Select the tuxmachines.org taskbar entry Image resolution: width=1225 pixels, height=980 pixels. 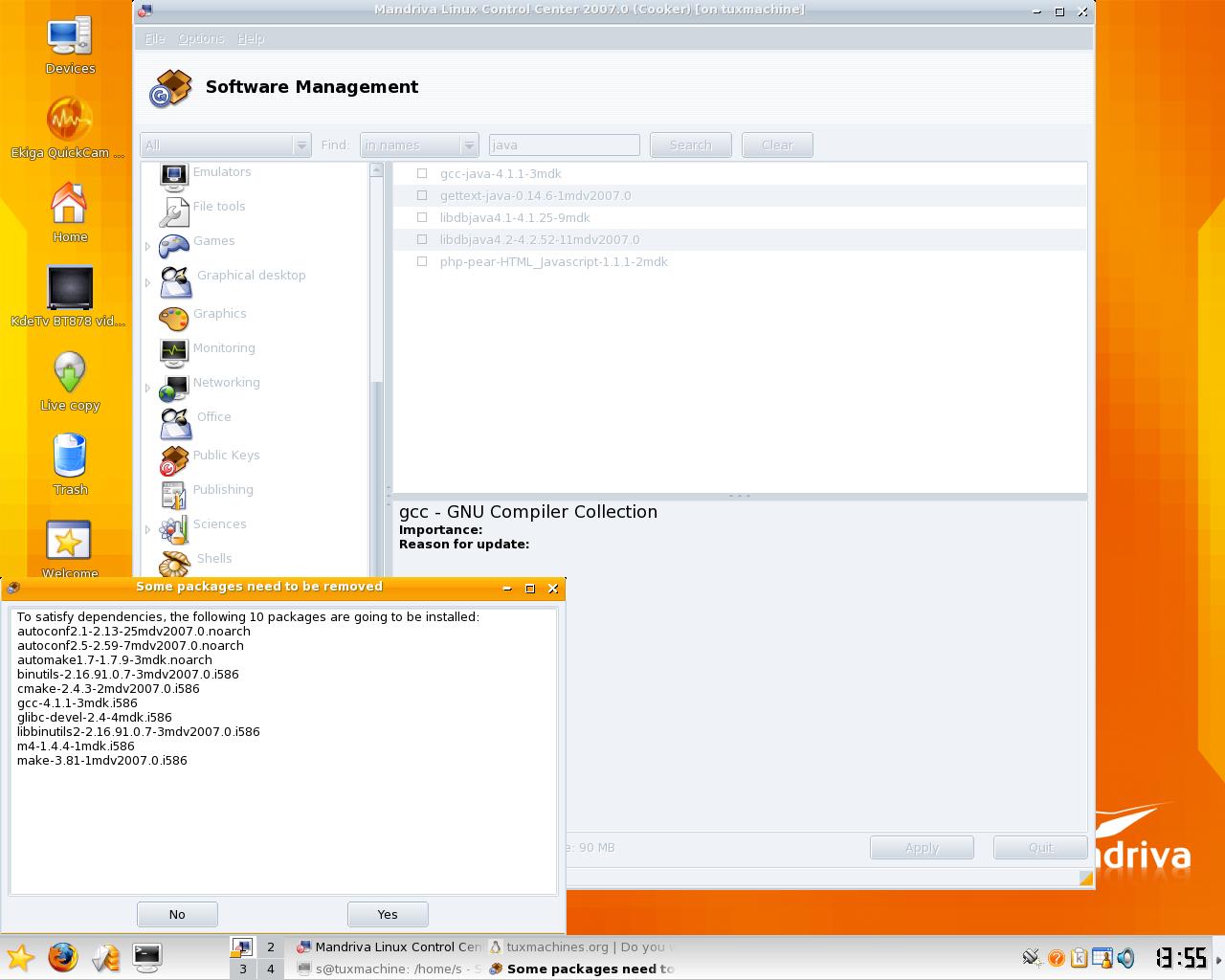[x=581, y=947]
